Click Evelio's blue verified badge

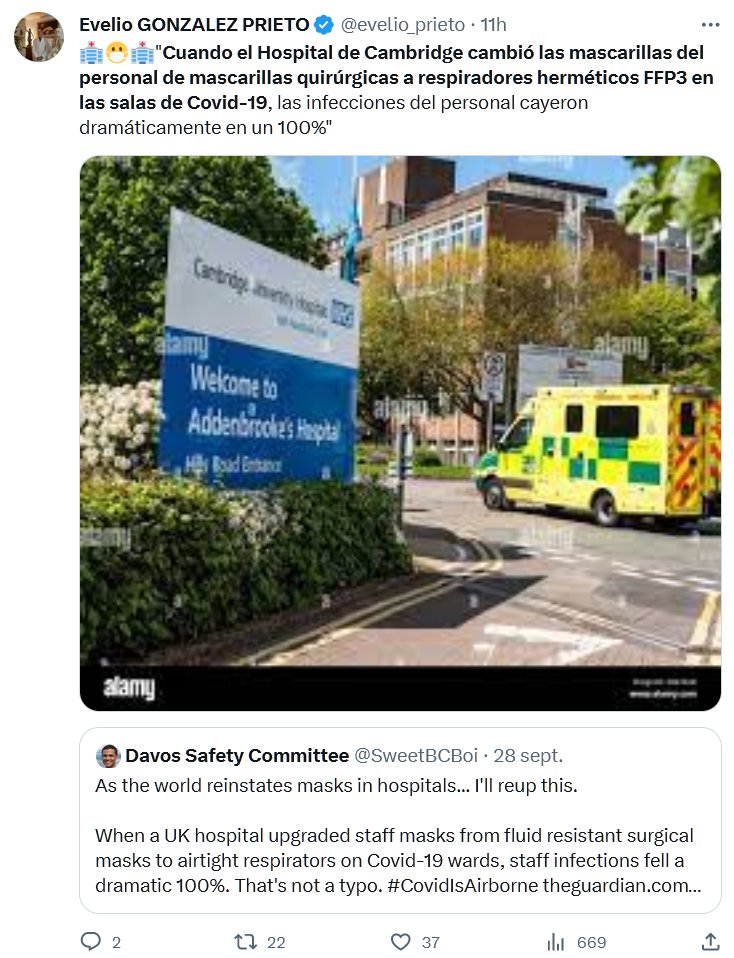(324, 25)
